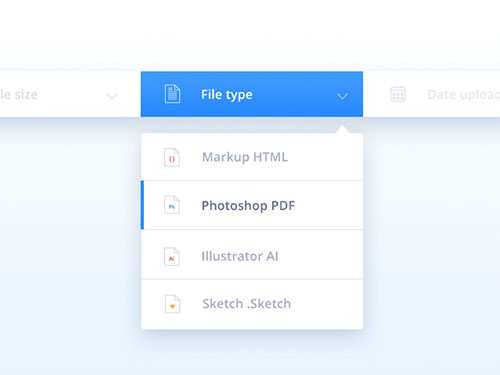The width and height of the screenshot is (500, 375).
Task: Click the Illustrator Ai file icon
Action: pos(172,257)
